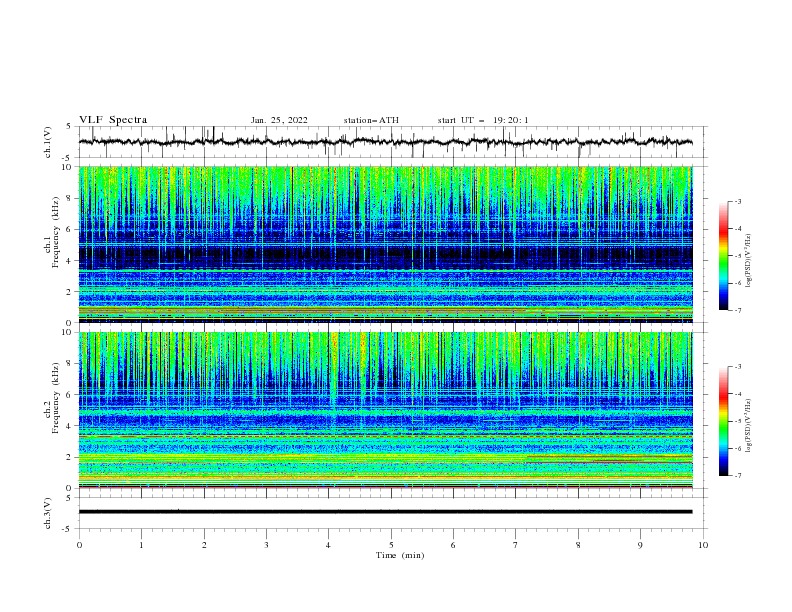Click time-axis tick label "0"
Image resolution: width=792 pixels, height=612 pixels.
[79, 545]
